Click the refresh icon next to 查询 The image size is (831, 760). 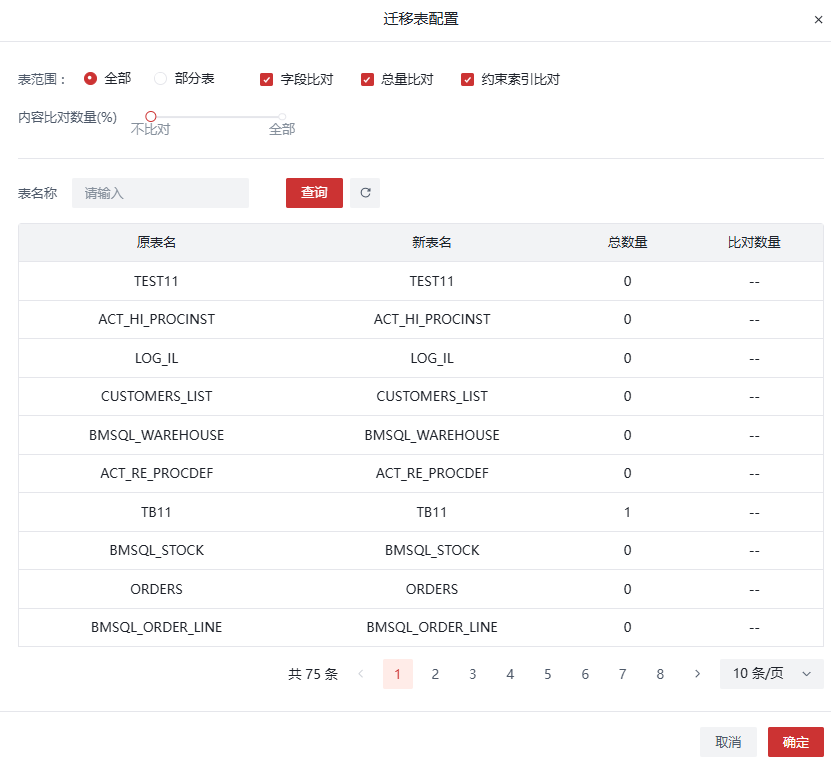point(365,193)
